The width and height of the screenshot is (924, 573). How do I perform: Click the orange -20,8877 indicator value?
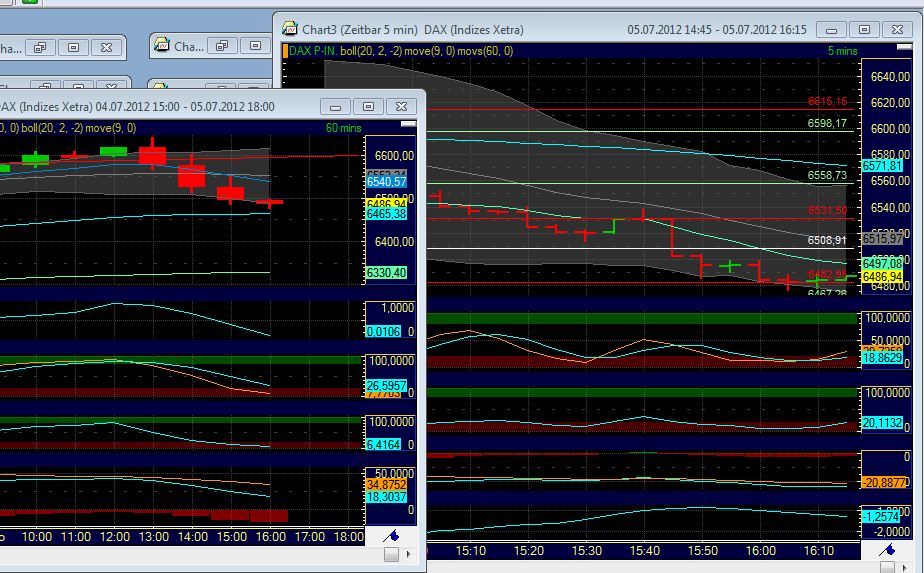[x=883, y=482]
